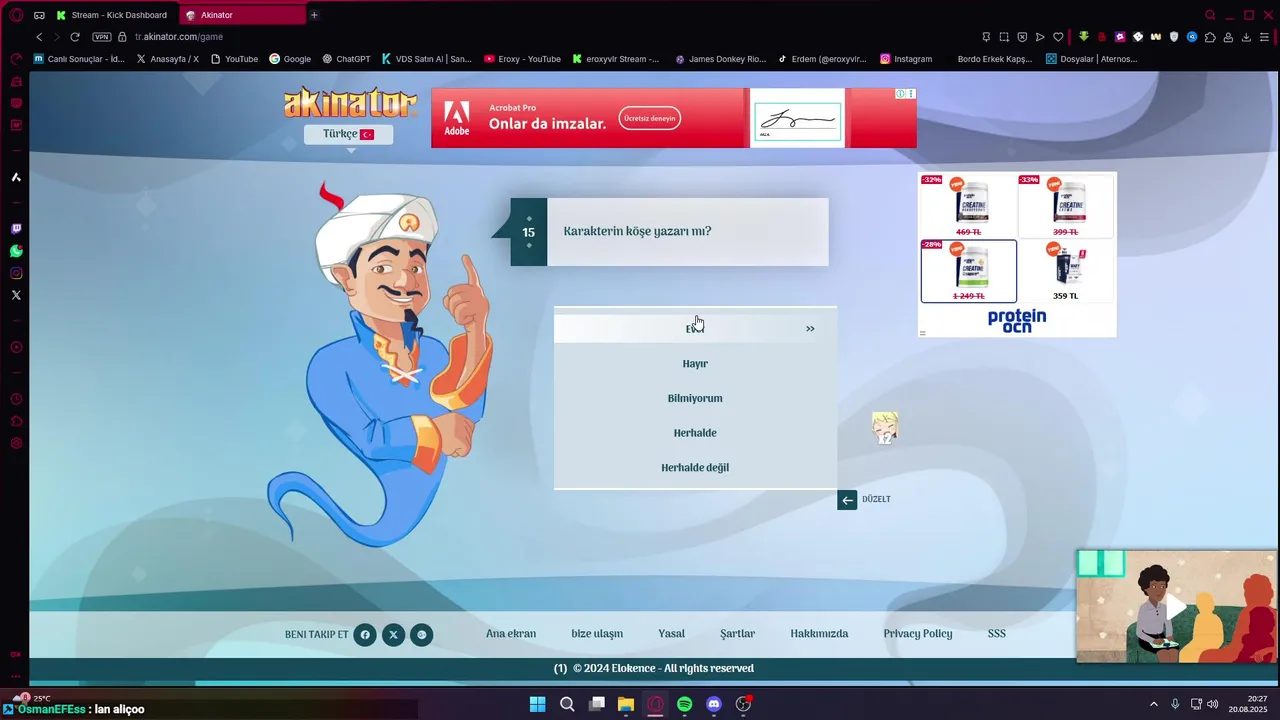Open bize ulaşın footer link

pos(597,634)
